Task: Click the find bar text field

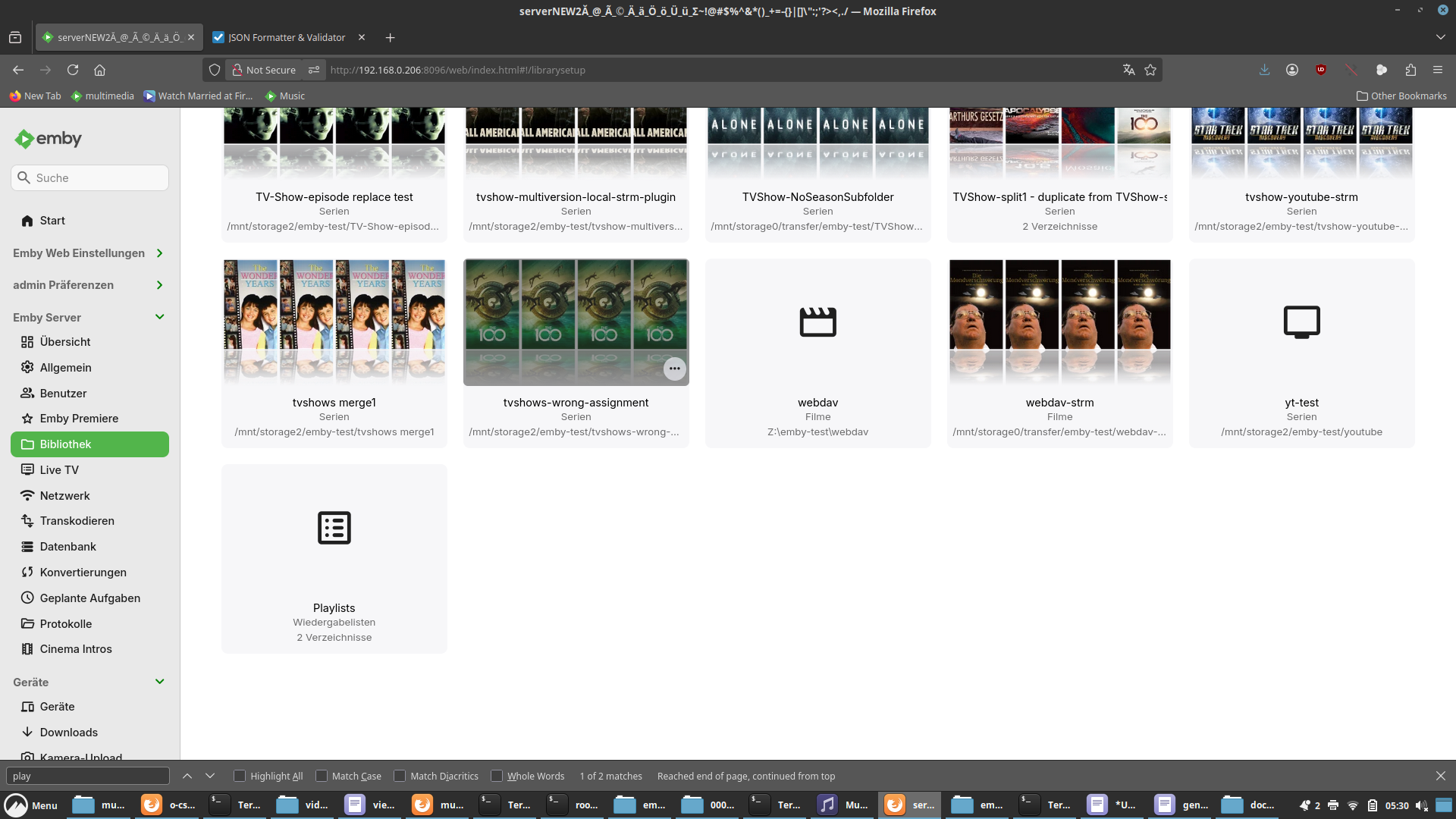Action: pos(88,776)
